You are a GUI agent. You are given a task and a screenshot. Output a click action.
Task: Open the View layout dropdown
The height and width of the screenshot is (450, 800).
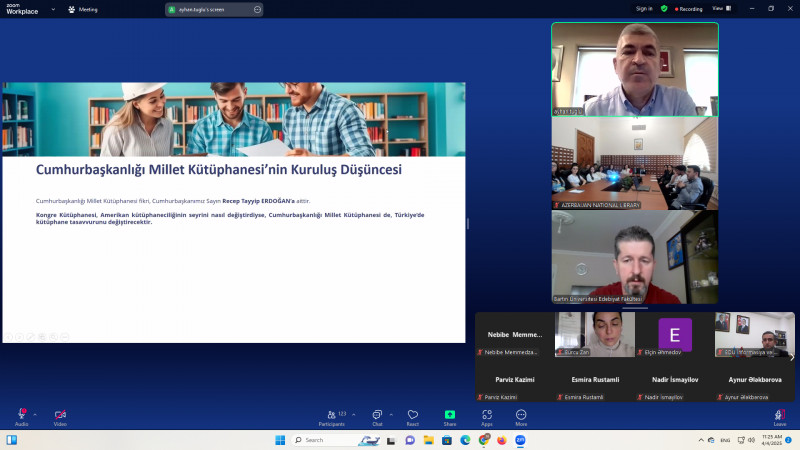pyautogui.click(x=718, y=8)
